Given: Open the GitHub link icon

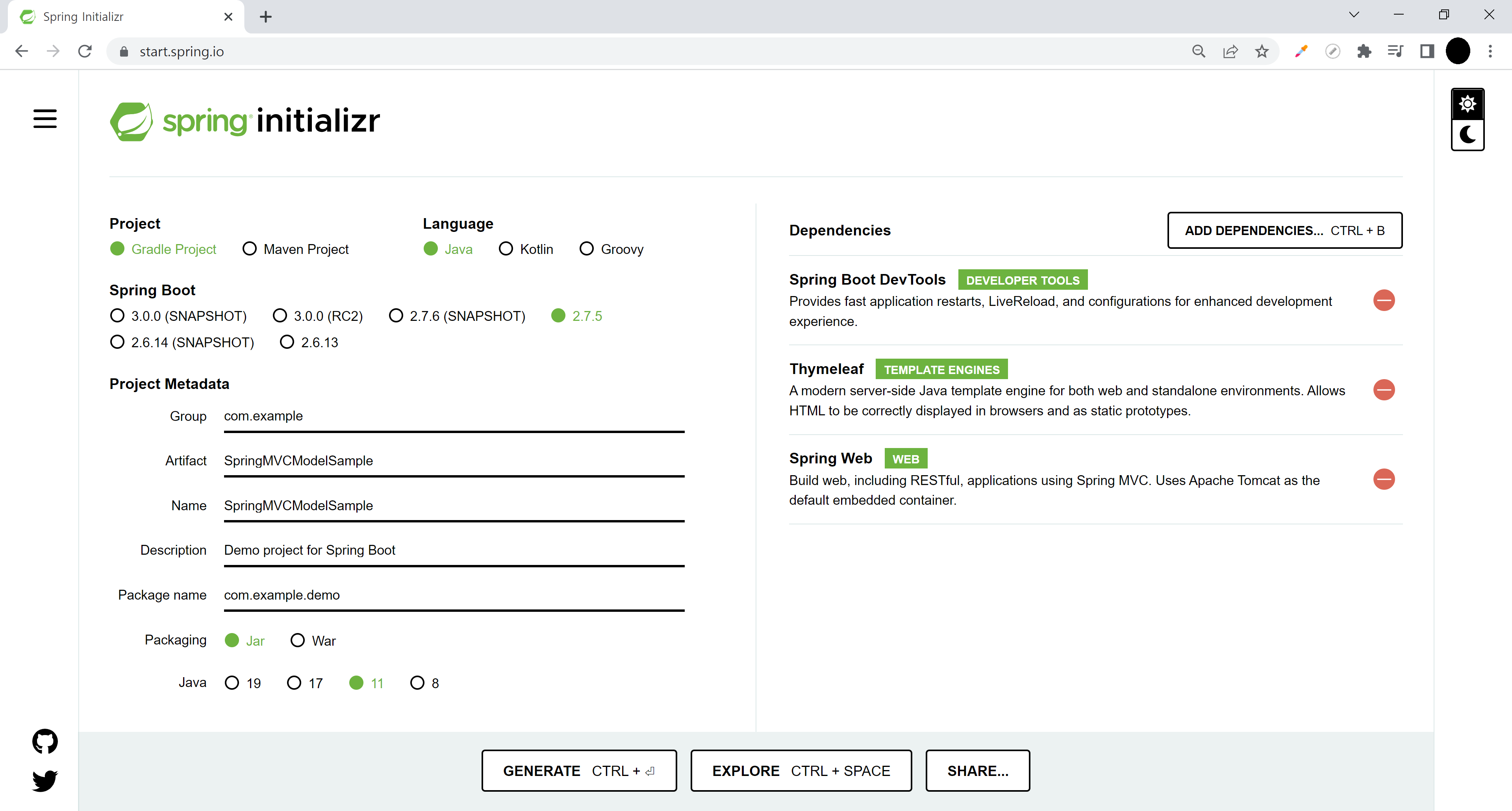Looking at the screenshot, I should coord(44,741).
